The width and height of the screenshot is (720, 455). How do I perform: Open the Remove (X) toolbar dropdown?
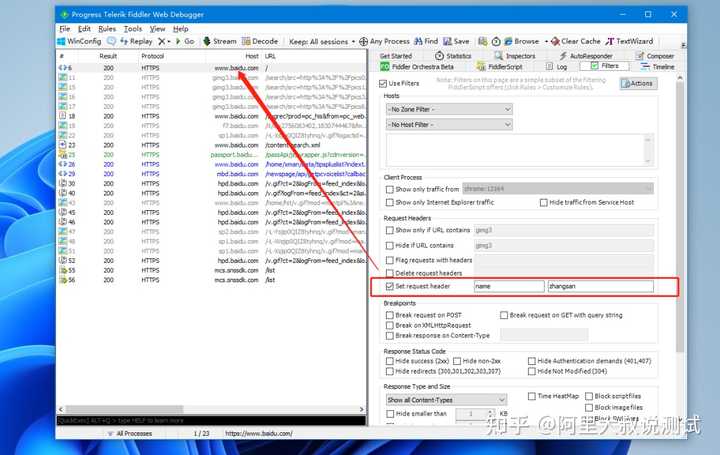tap(164, 41)
